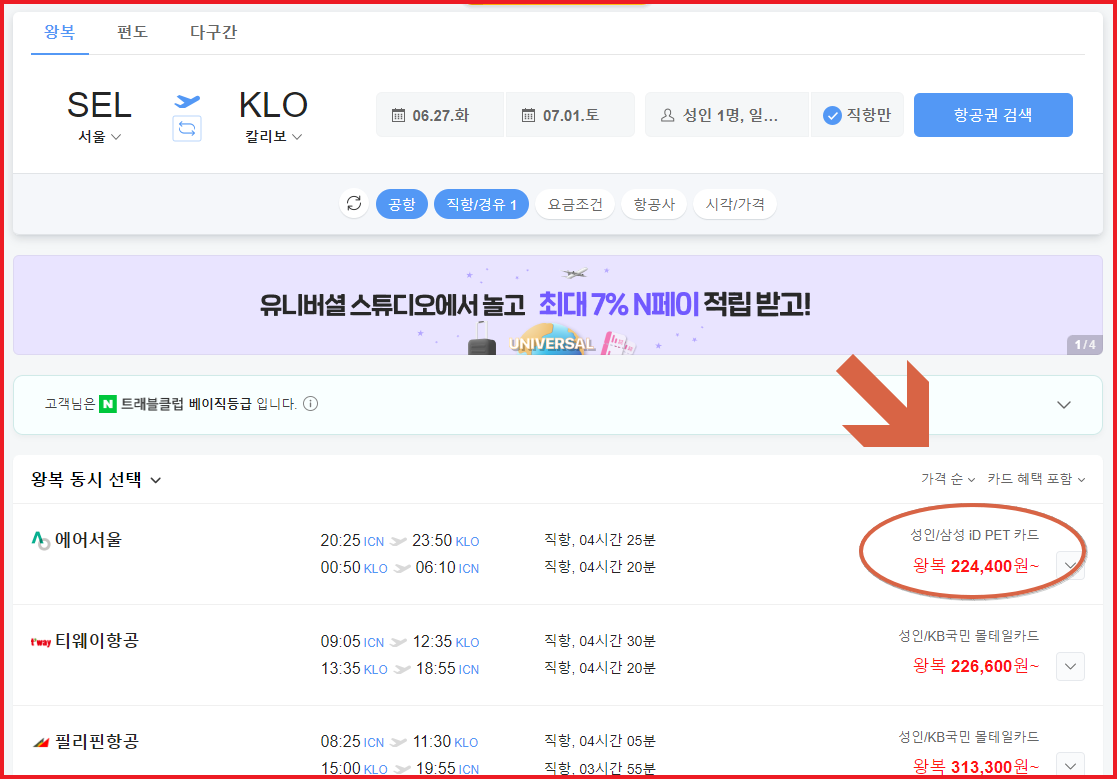
Task: Reset filters with the refresh icon
Action: point(354,204)
